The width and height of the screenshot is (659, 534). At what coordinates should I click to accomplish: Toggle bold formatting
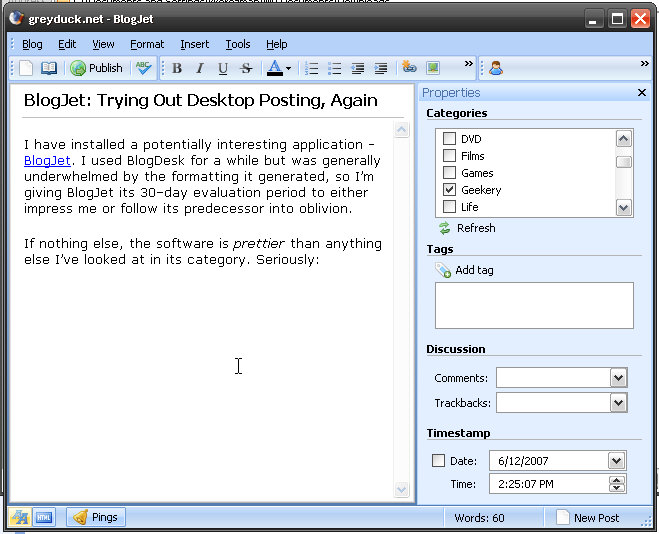point(177,68)
